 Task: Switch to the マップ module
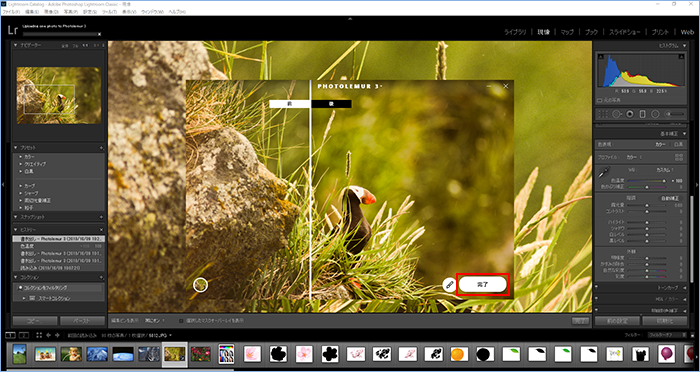(x=567, y=32)
